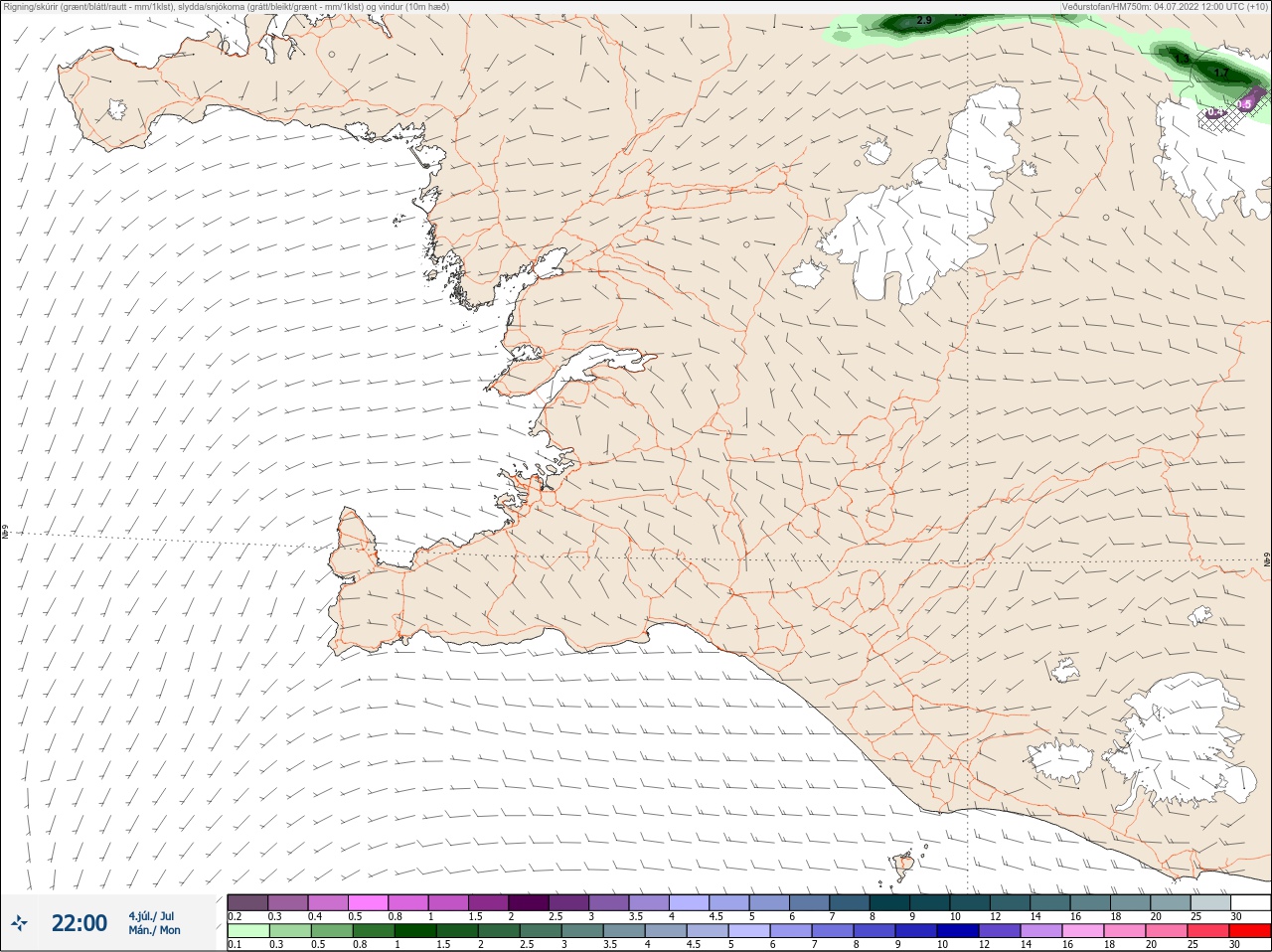Click the '30' label in the lower legend

pos(1236,944)
